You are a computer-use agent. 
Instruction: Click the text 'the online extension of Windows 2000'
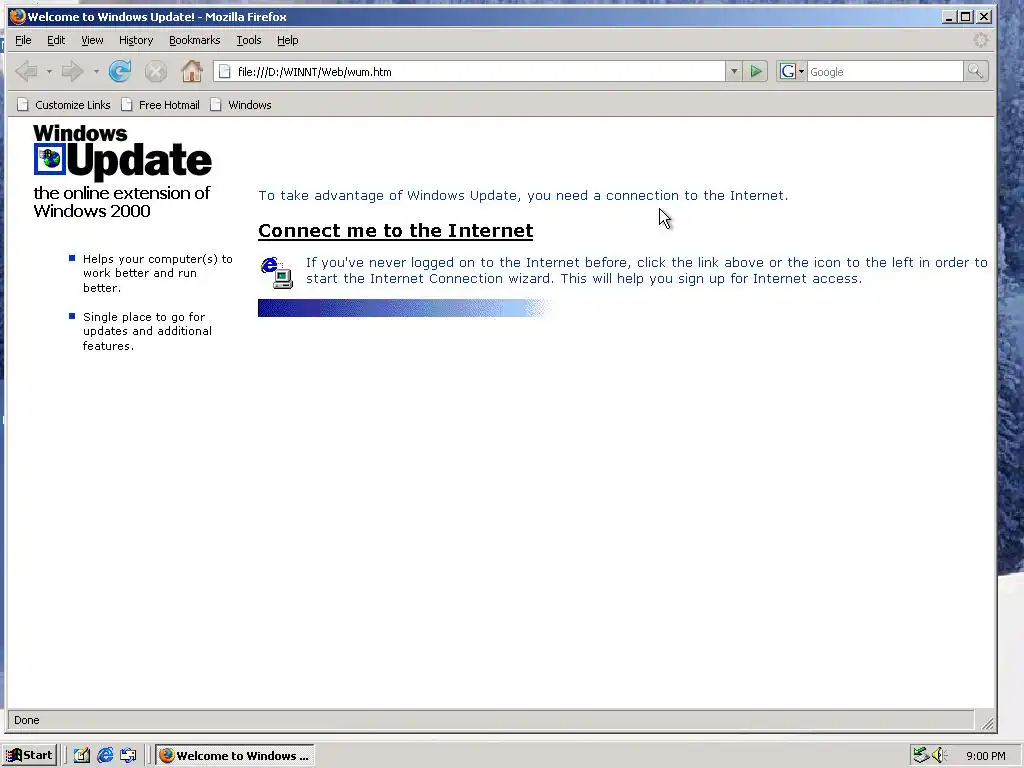(x=121, y=202)
